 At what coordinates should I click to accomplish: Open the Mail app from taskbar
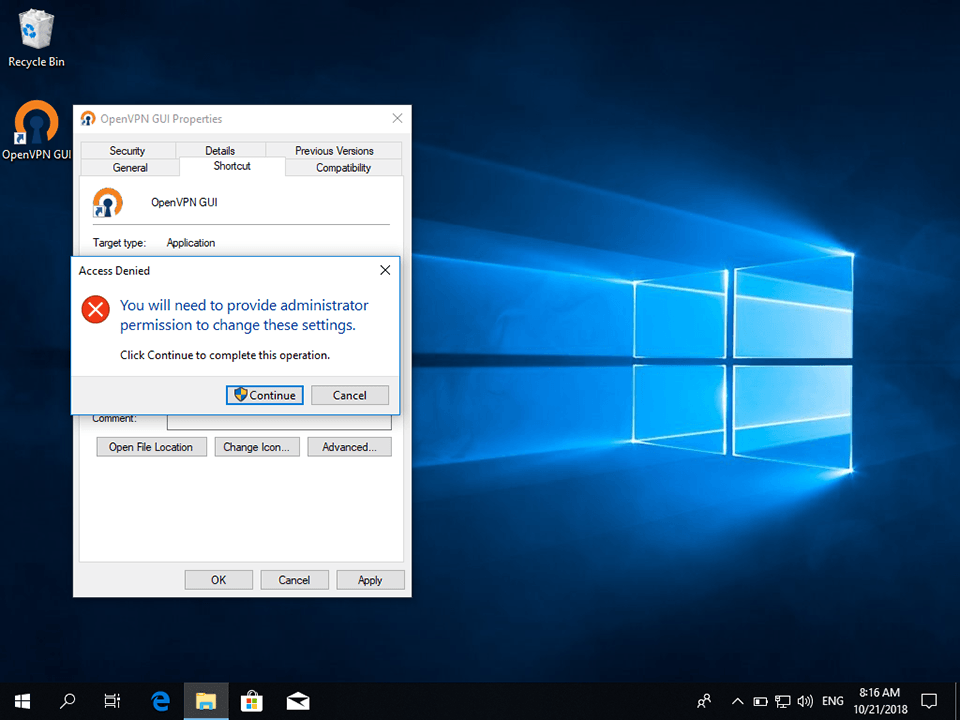[298, 701]
